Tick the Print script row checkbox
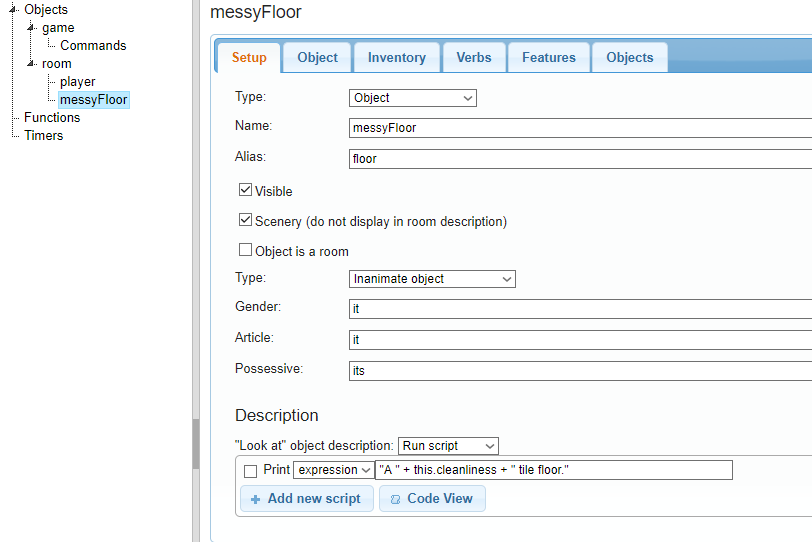This screenshot has width=812, height=542. 251,470
